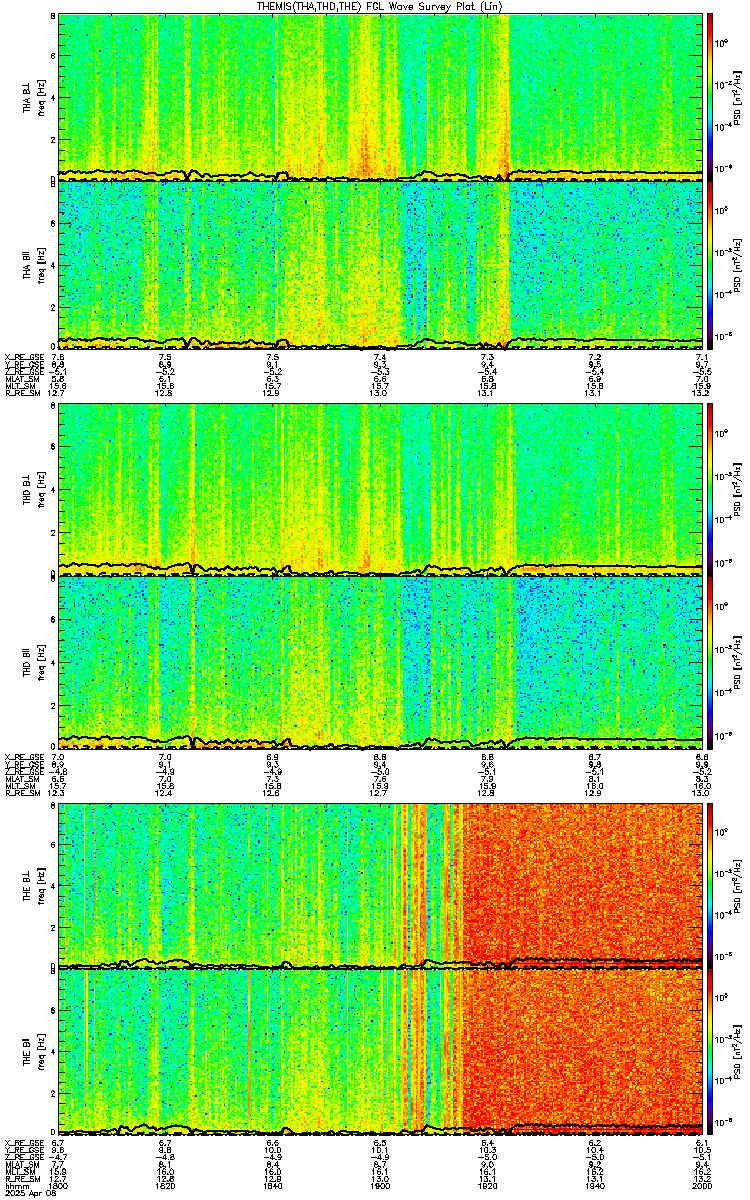
Task: Click the THE B-parallel spectrogram panel
Action: [x=379, y=1052]
